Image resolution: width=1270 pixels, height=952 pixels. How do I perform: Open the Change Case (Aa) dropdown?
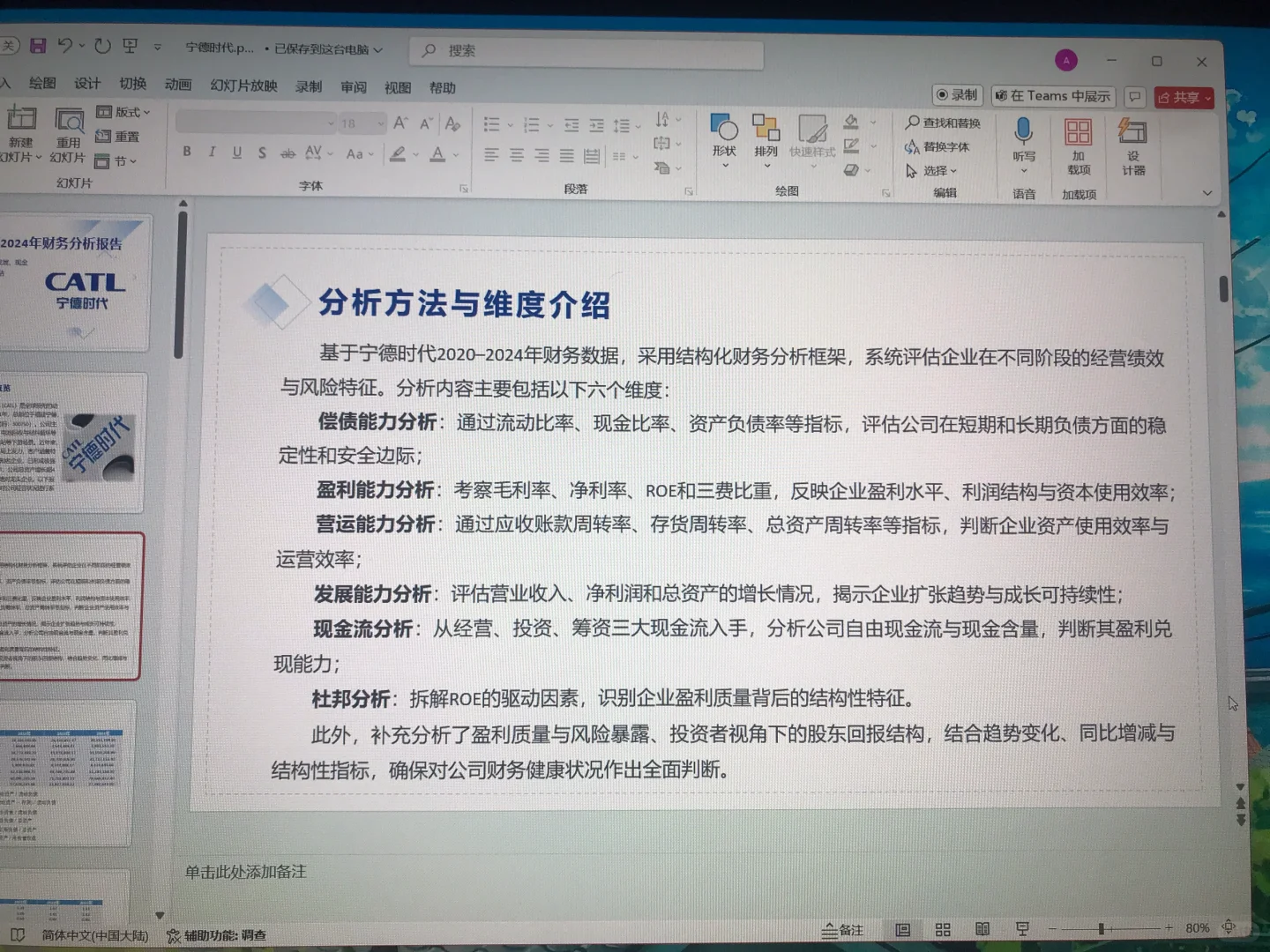pyautogui.click(x=359, y=154)
